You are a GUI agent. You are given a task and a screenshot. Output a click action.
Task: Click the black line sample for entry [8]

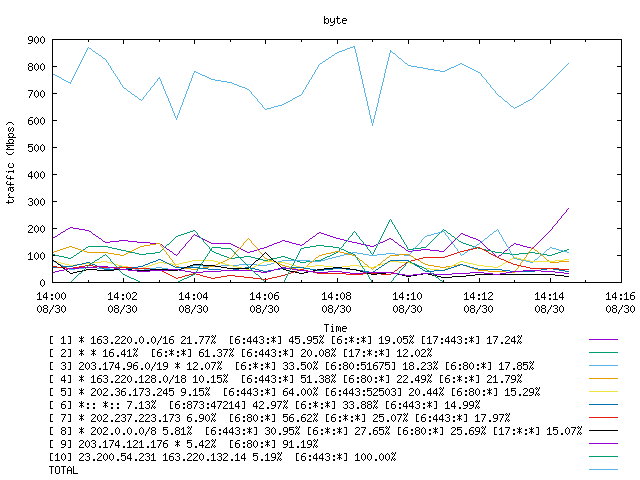tap(603, 431)
